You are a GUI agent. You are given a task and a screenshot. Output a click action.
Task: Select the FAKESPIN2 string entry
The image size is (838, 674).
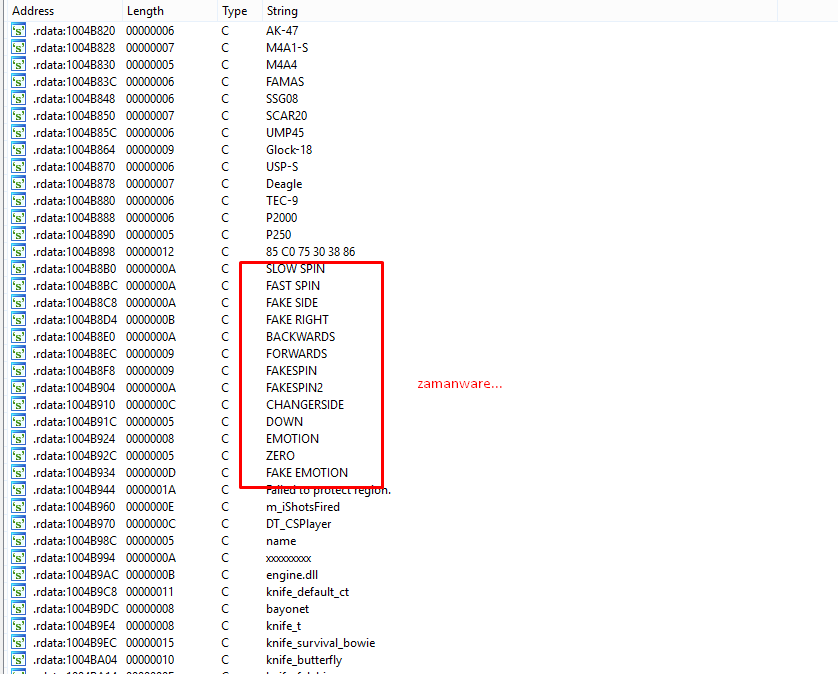click(294, 388)
